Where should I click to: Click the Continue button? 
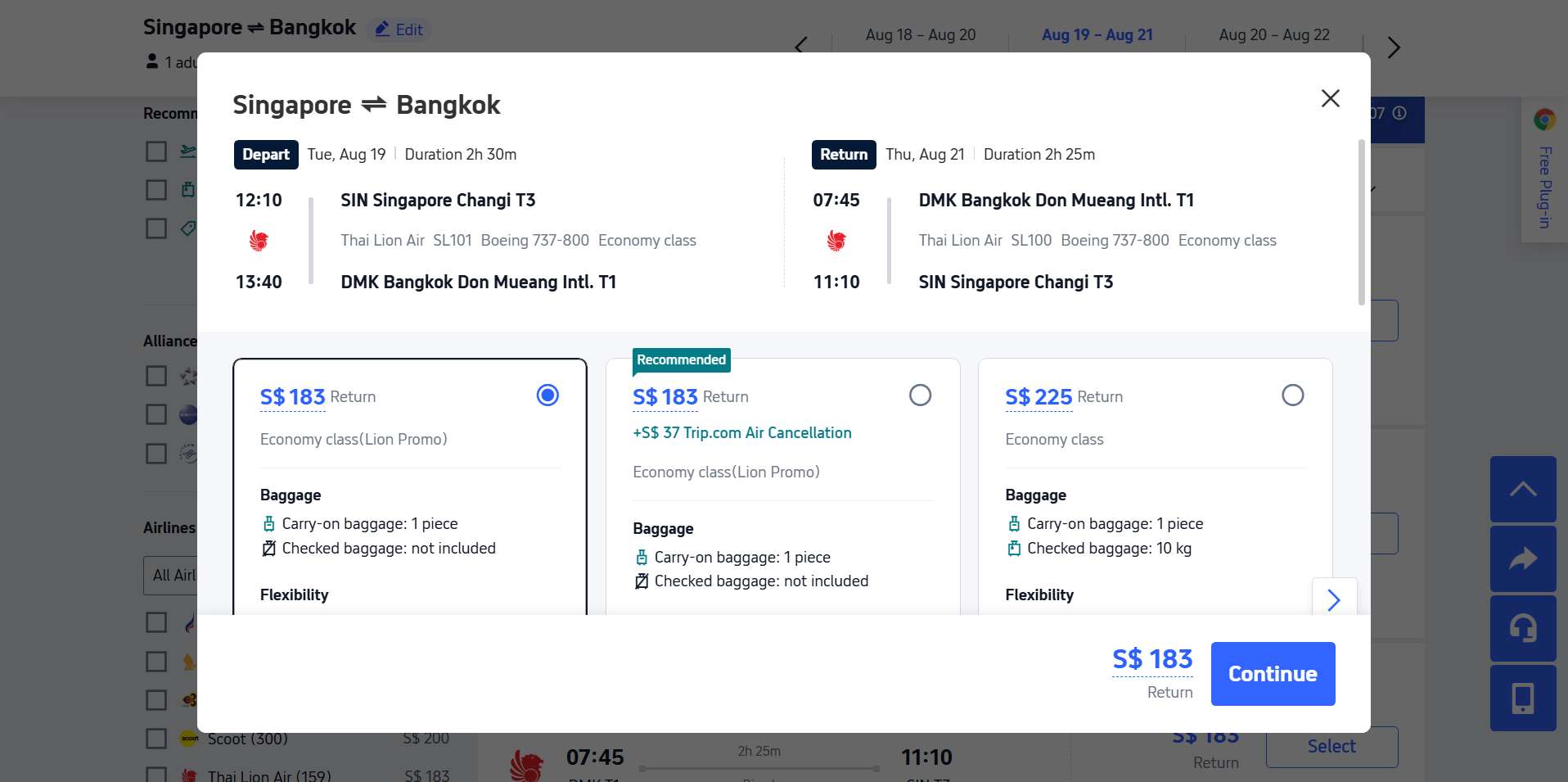point(1272,673)
